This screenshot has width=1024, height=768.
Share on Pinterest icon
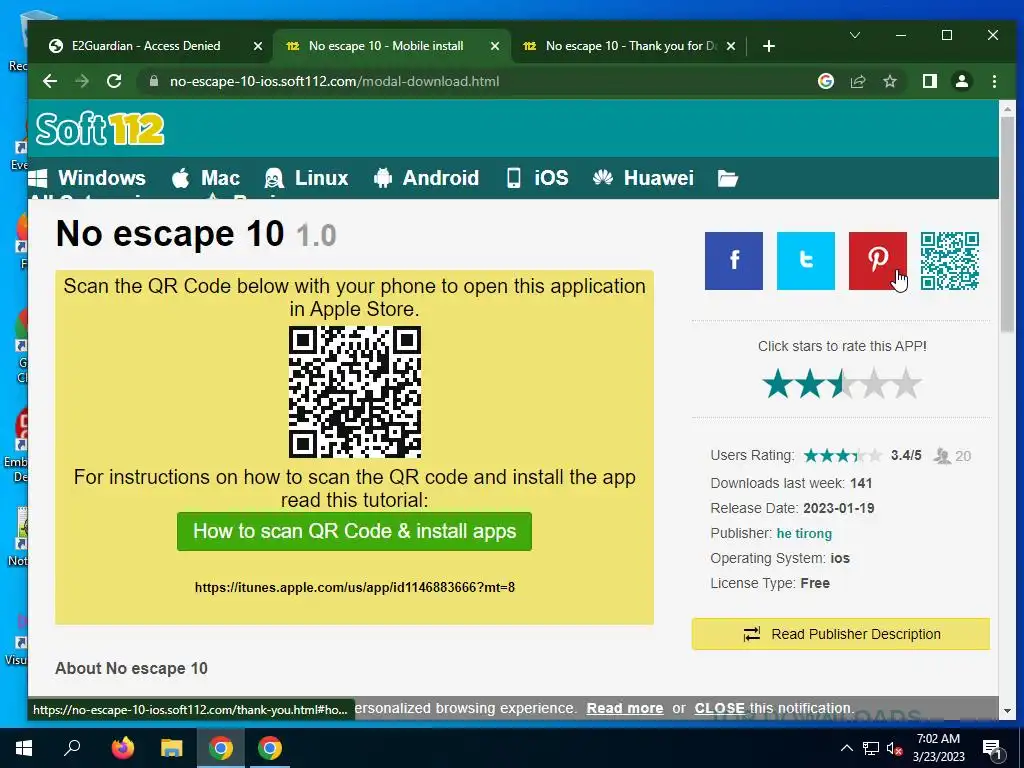pyautogui.click(x=877, y=261)
